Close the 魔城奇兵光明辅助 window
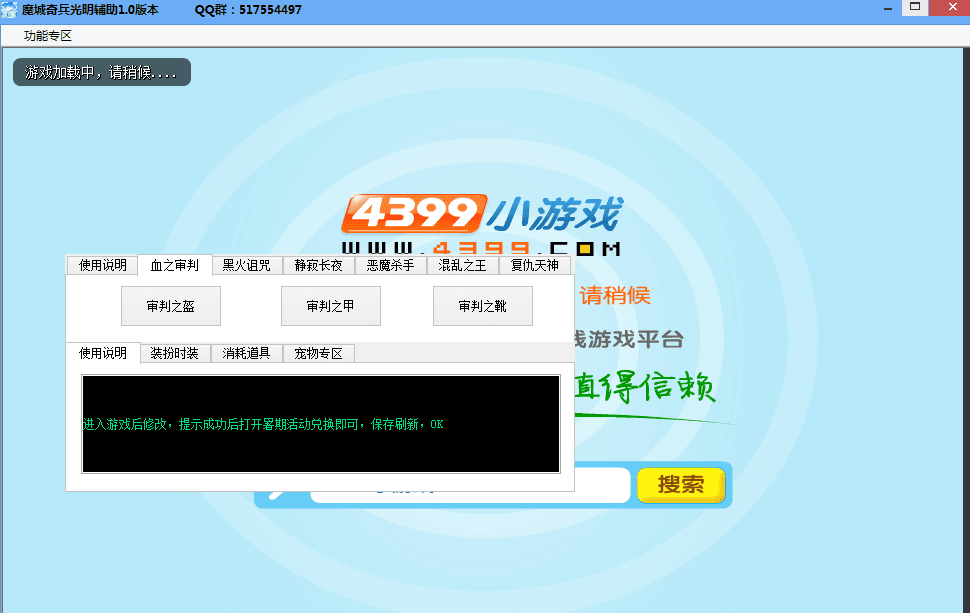Viewport: 970px width, 613px height. [x=953, y=7]
